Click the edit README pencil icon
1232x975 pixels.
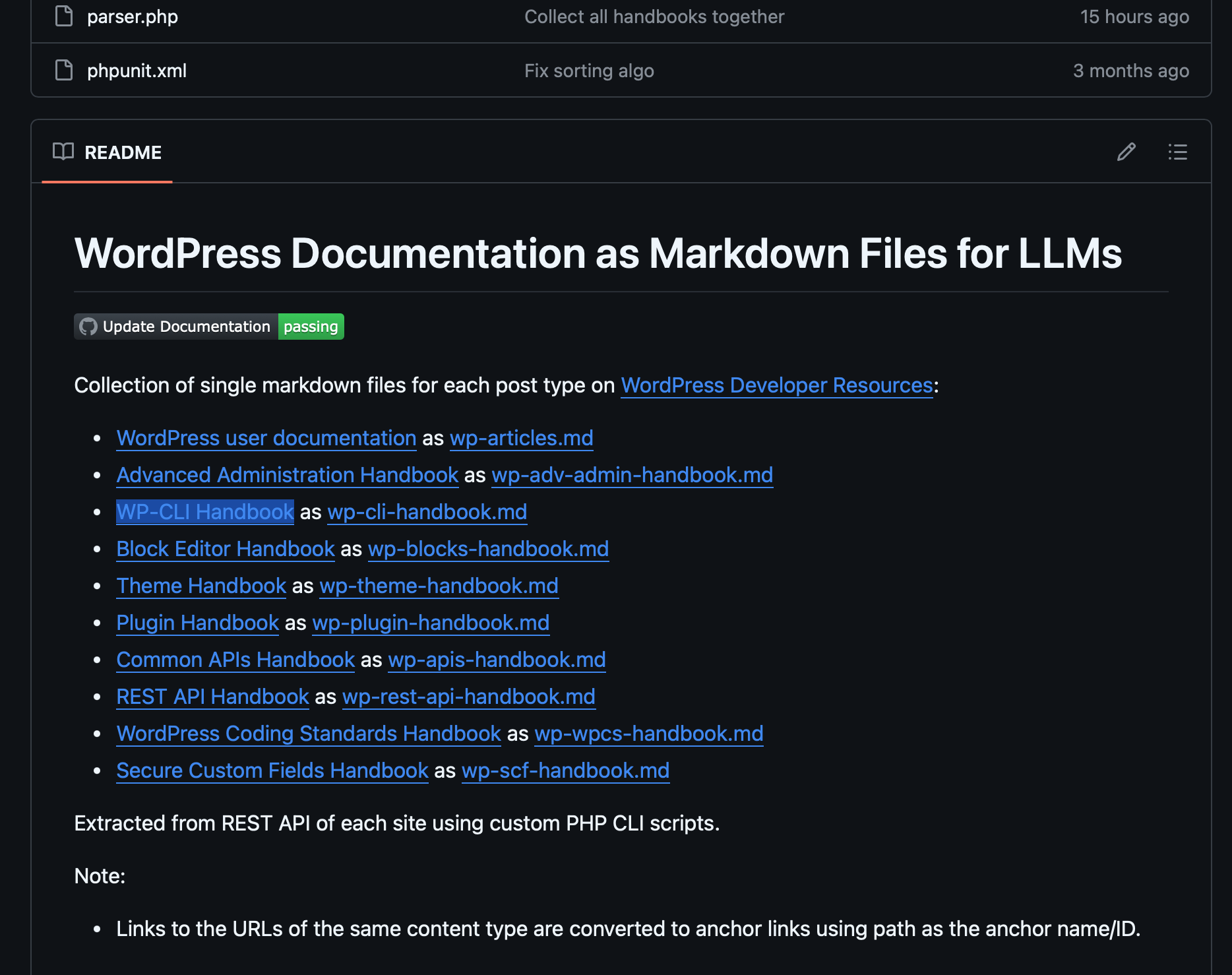(x=1126, y=152)
